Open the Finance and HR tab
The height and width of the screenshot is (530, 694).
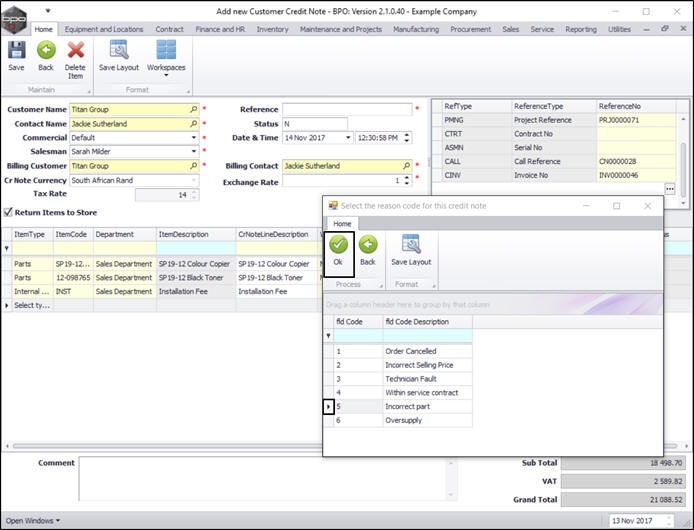pyautogui.click(x=220, y=29)
